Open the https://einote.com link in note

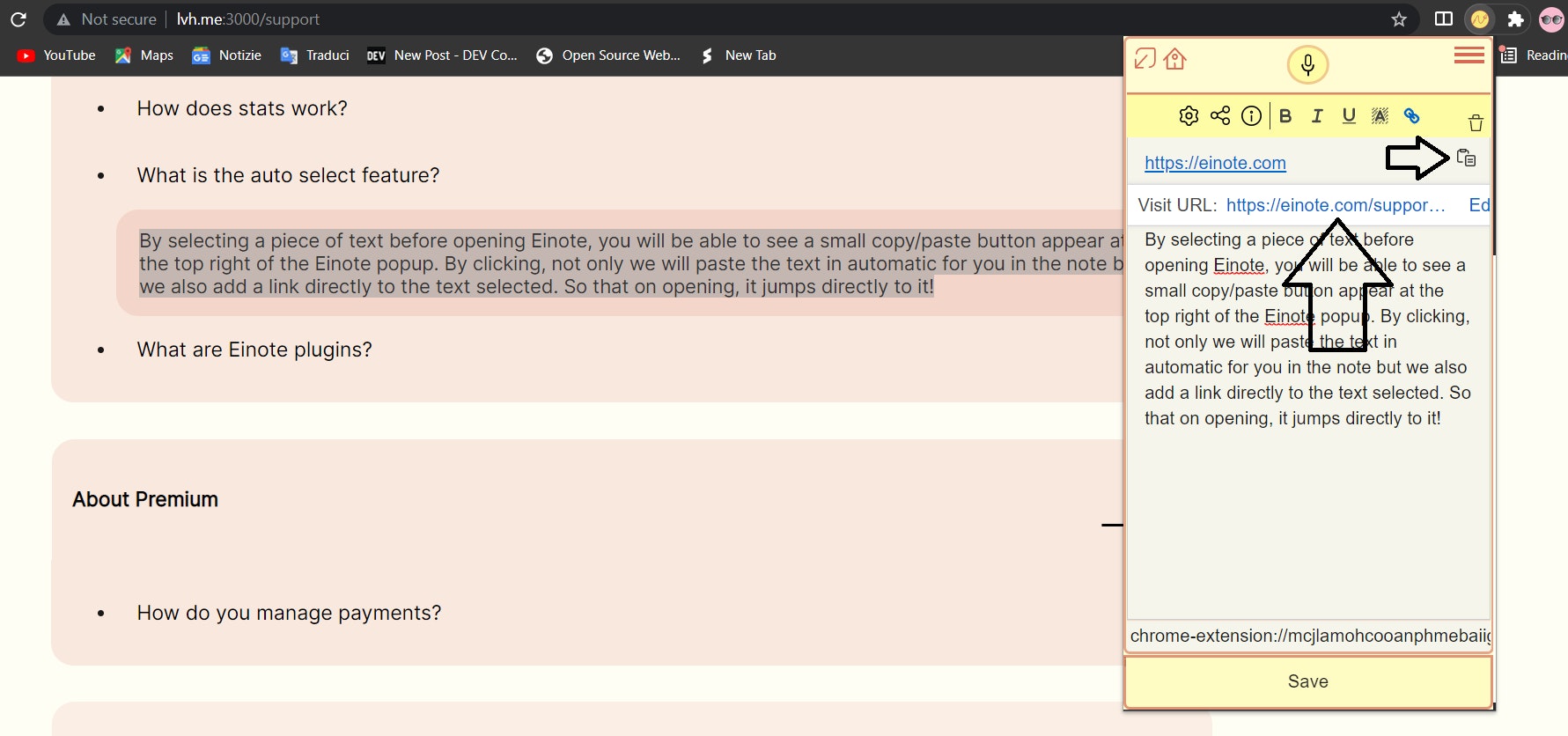coord(1215,163)
